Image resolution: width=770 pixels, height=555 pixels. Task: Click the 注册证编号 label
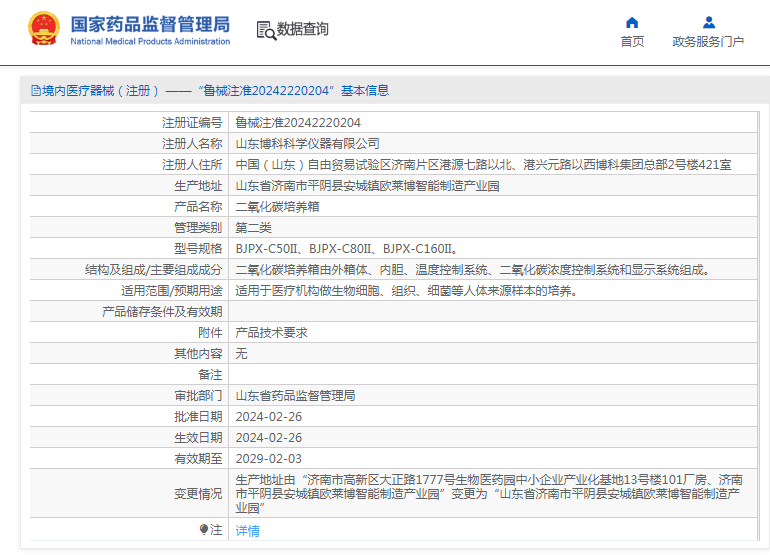(192, 122)
